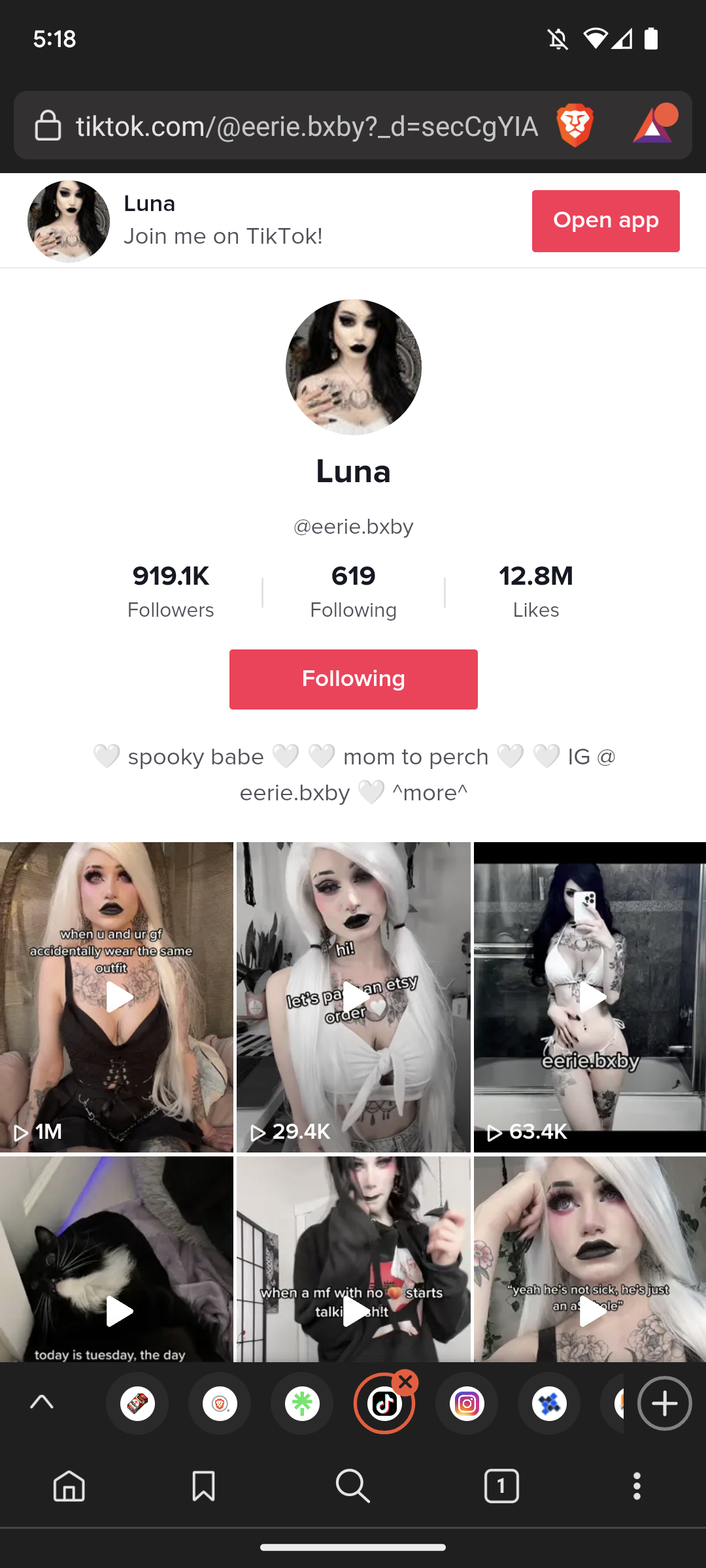Open the bookmarks icon in bottom bar

click(203, 1486)
